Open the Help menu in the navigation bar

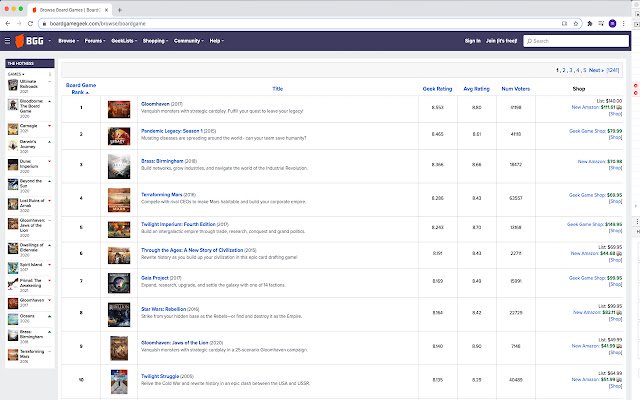216,41
